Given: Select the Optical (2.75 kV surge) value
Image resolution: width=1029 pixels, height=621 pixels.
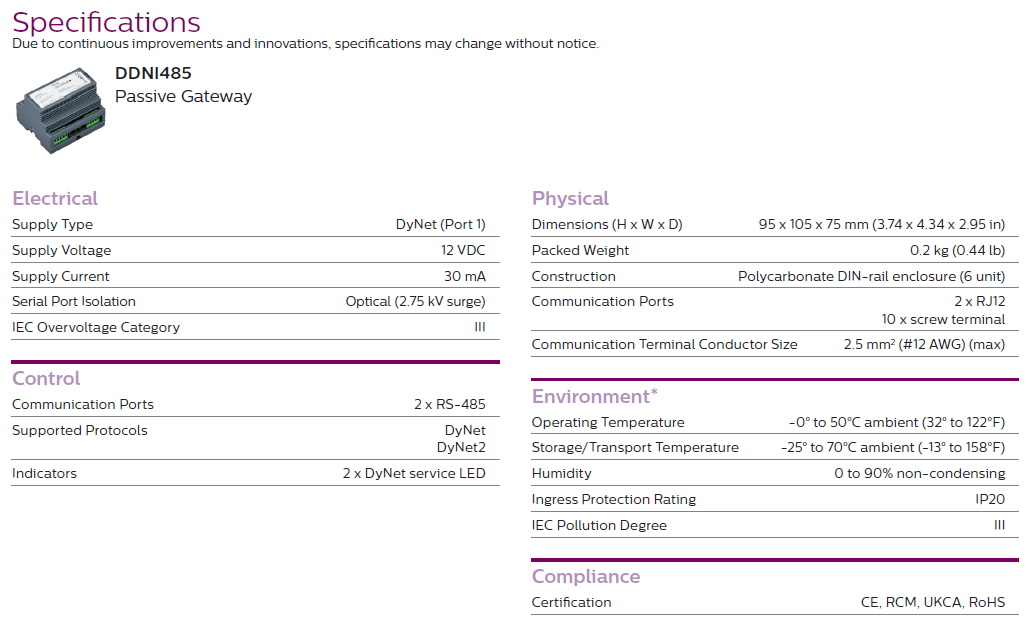Looking at the screenshot, I should pos(415,301).
